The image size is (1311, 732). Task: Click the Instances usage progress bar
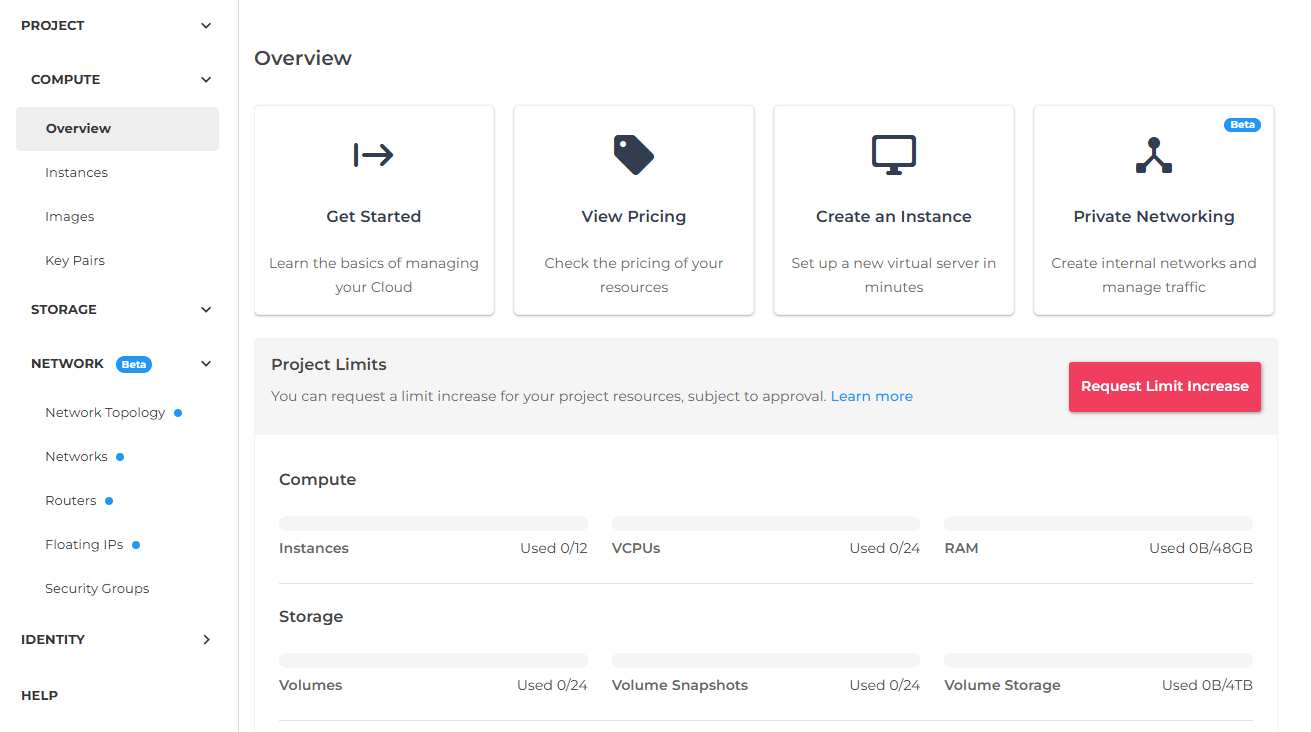433,523
